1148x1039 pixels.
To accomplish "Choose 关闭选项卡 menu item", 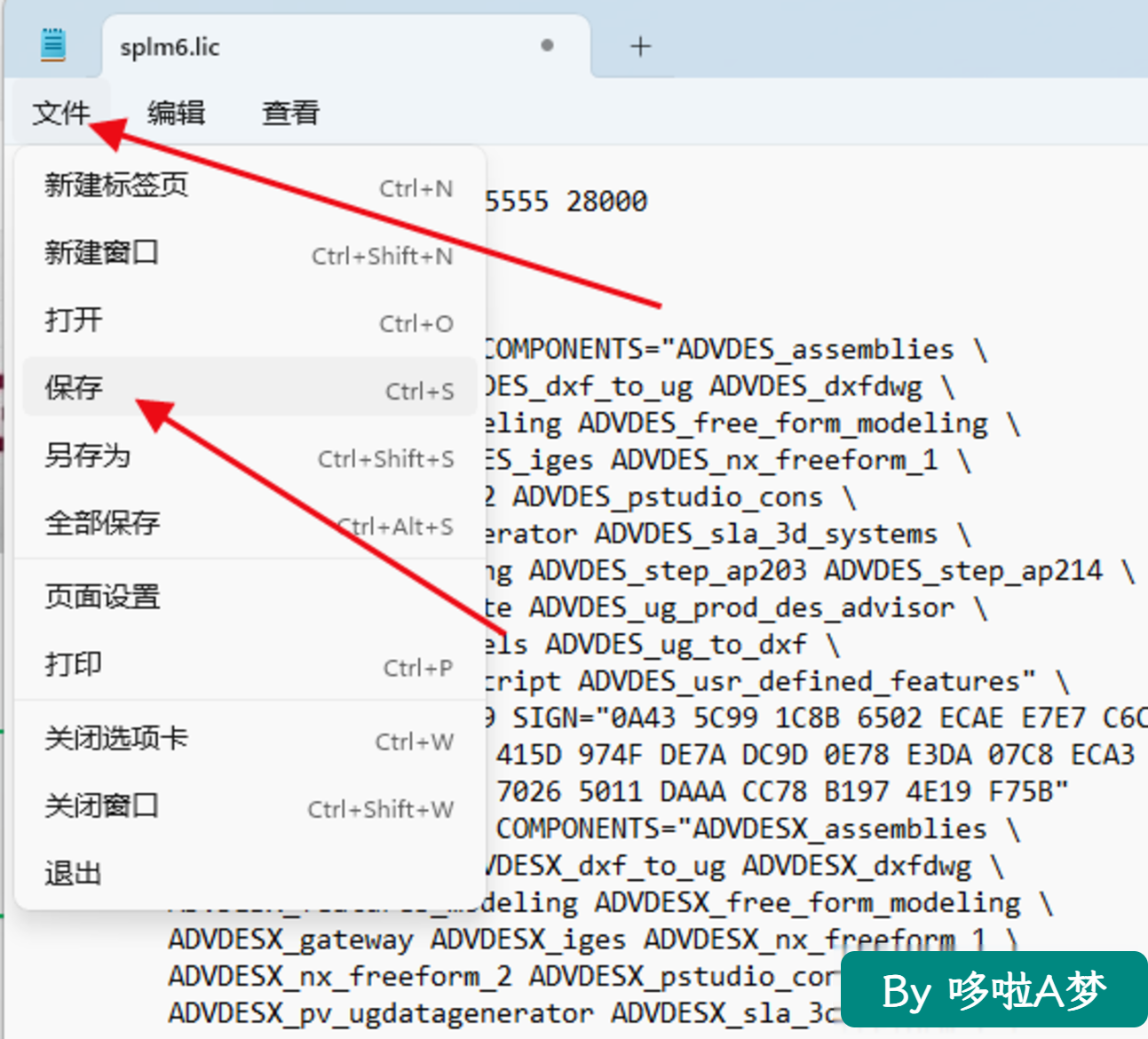I will [249, 739].
